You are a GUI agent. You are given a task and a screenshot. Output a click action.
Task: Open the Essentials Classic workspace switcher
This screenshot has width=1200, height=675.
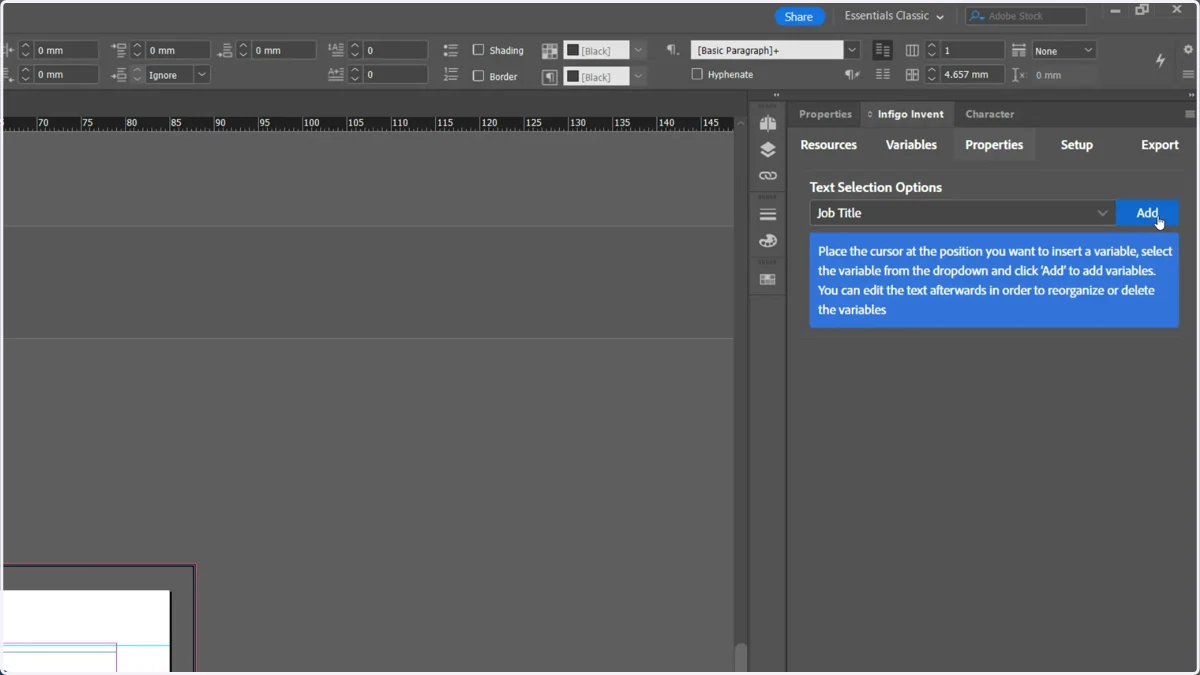(x=894, y=16)
